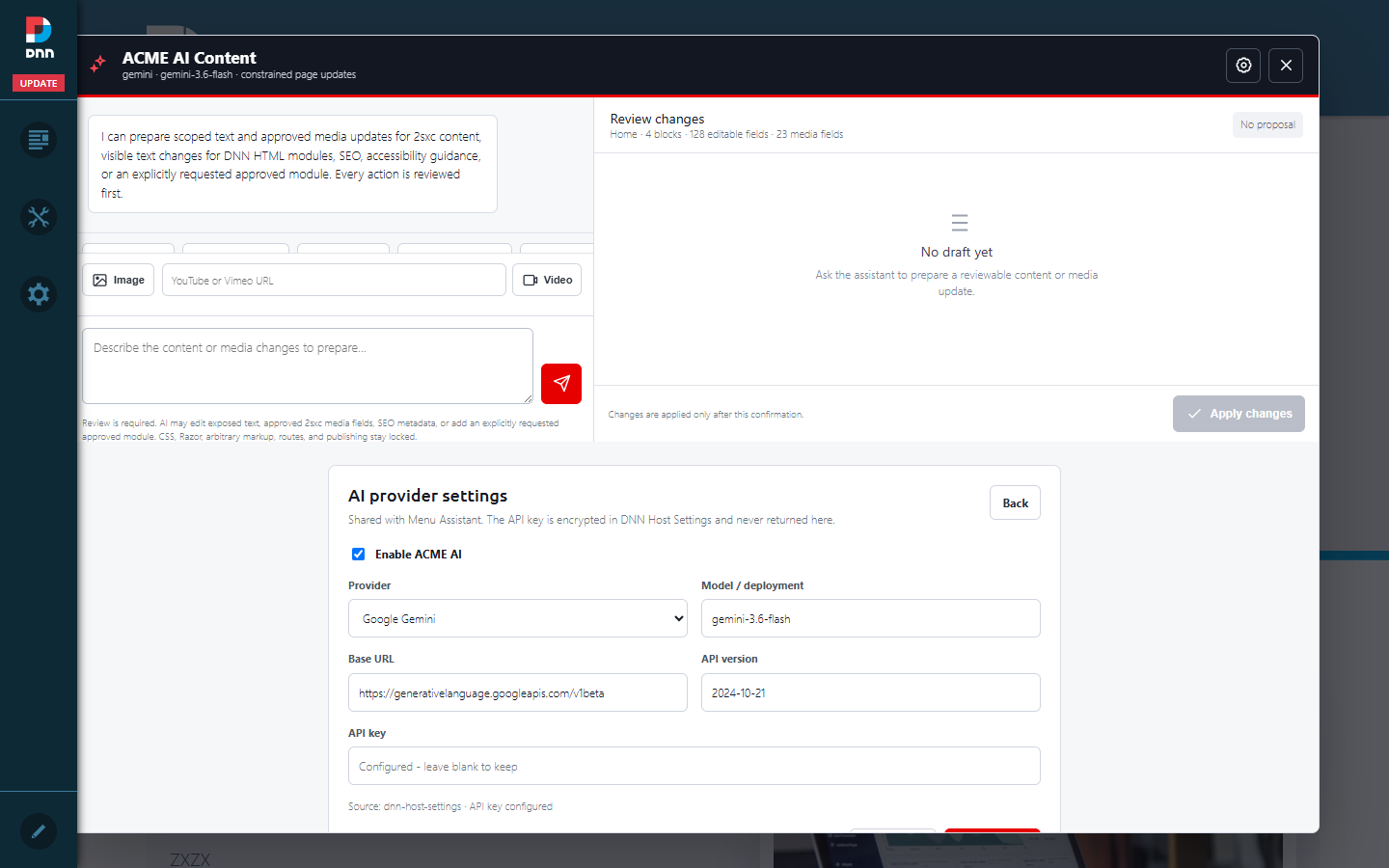Image resolution: width=1389 pixels, height=868 pixels.
Task: Click the Video button
Action: 547,280
